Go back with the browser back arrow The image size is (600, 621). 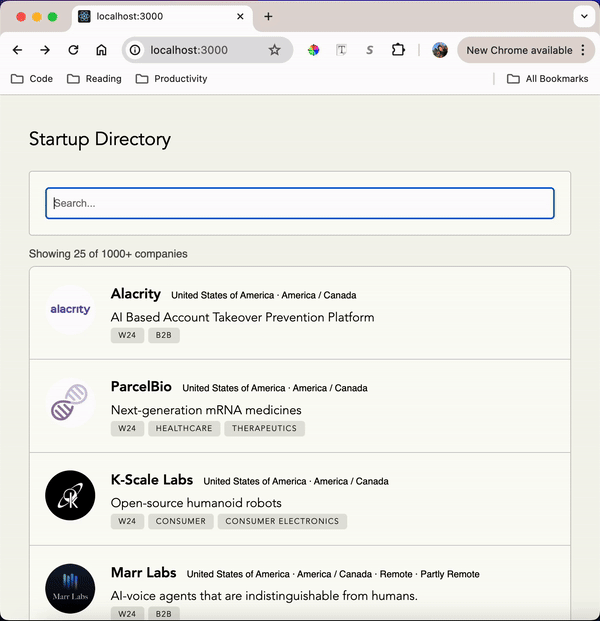point(17,50)
